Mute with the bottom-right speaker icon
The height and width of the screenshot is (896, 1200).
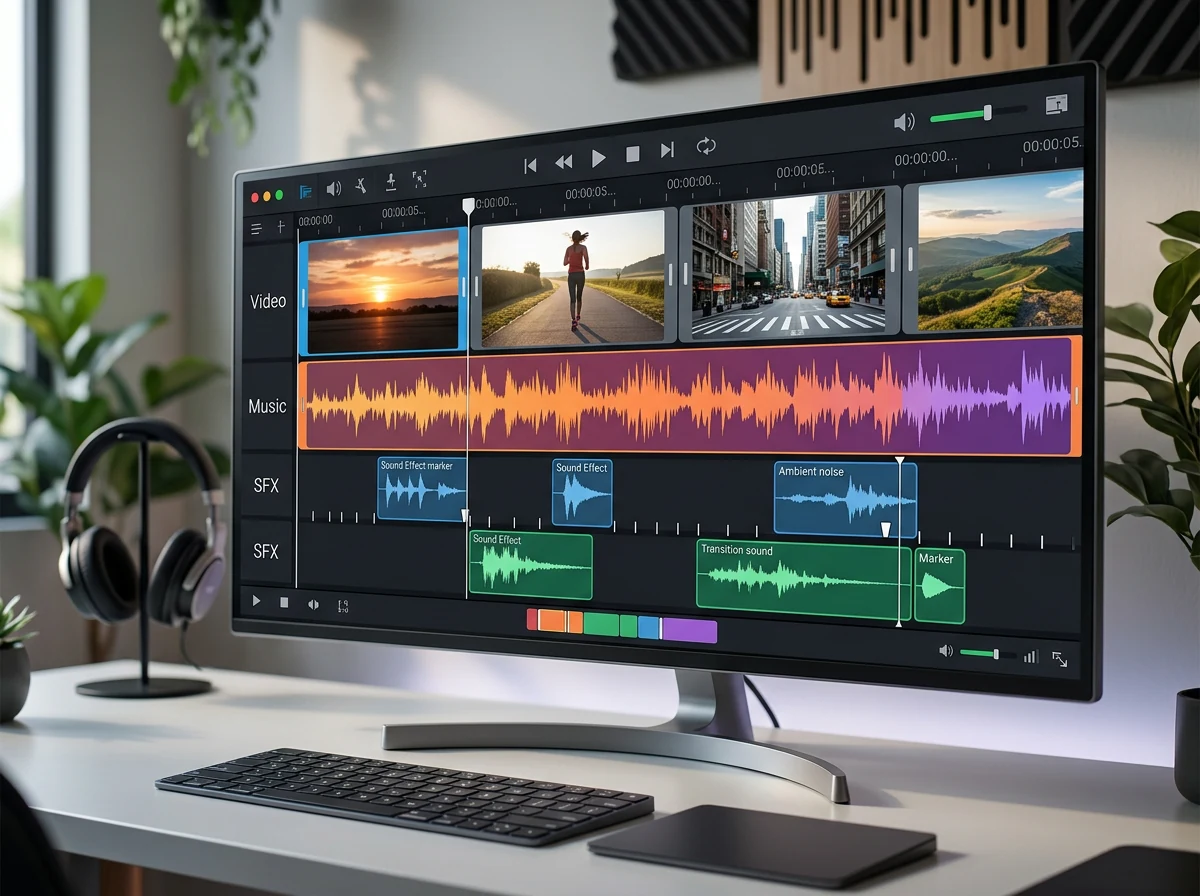(x=946, y=651)
